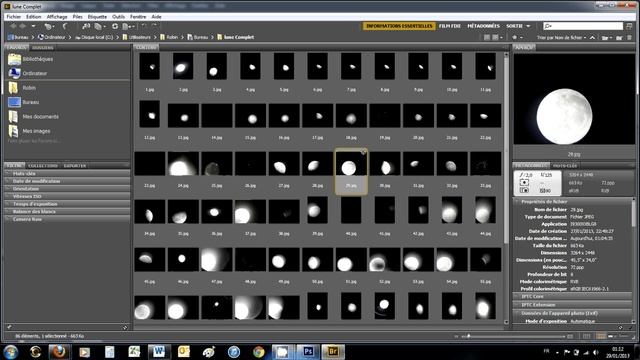
Task: Expand the IPTC Core section
Action: pos(572,297)
